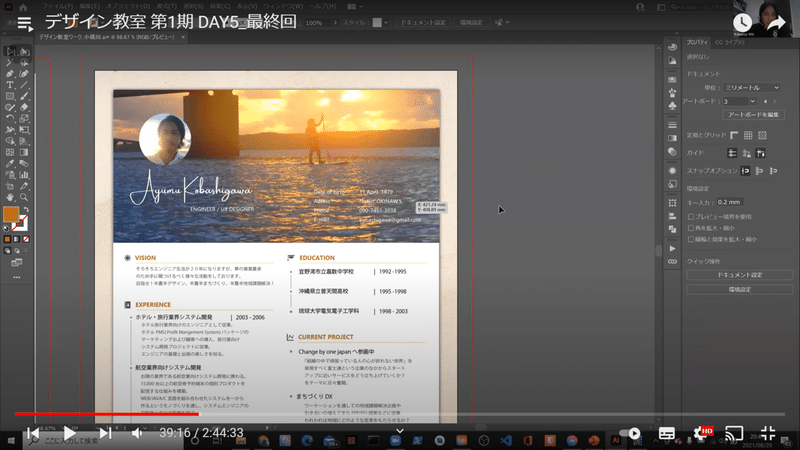This screenshot has height=450, width=800.
Task: Select the Zoom magnifier tool
Action: tap(24, 197)
